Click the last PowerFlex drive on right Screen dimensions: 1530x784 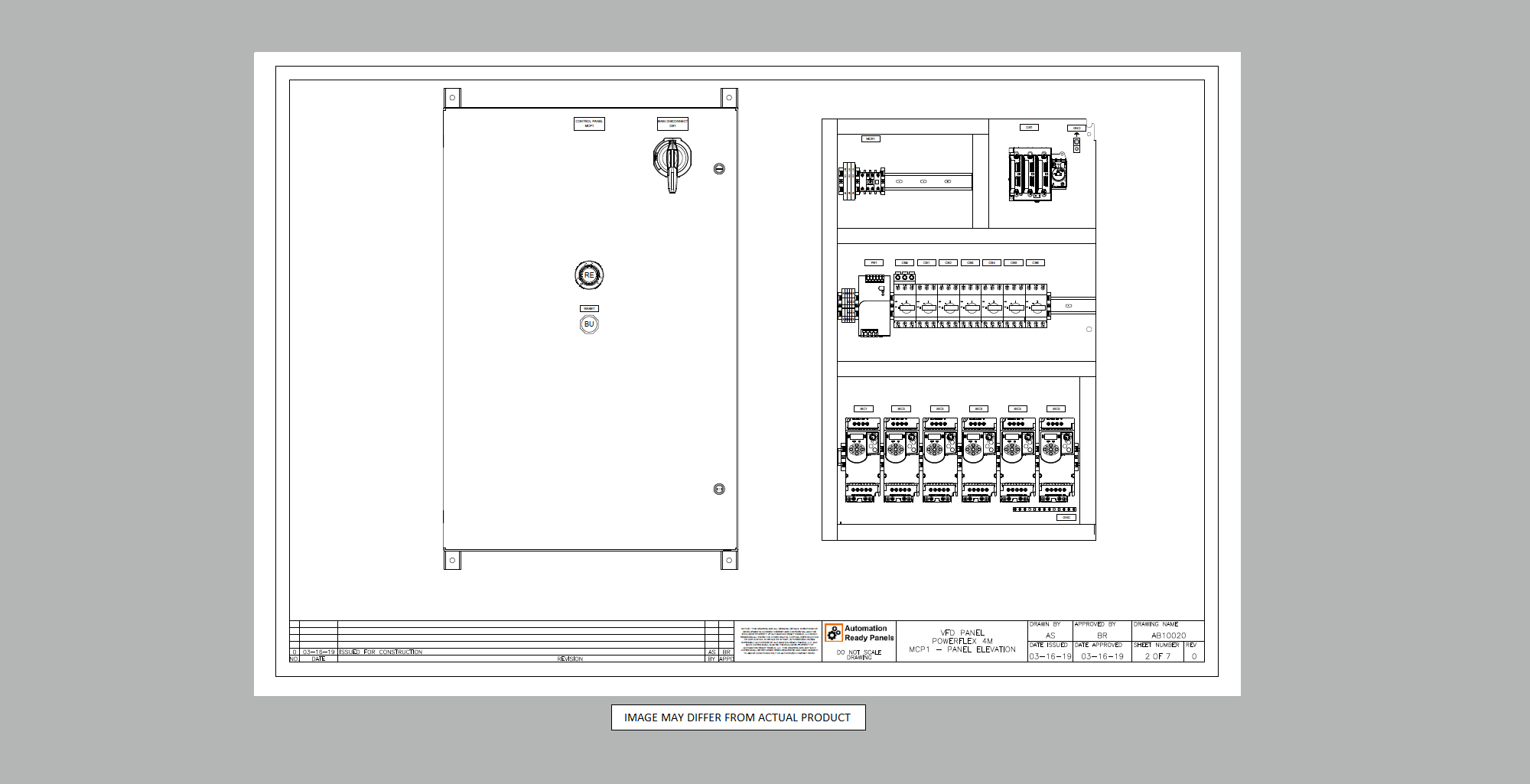click(x=1057, y=460)
